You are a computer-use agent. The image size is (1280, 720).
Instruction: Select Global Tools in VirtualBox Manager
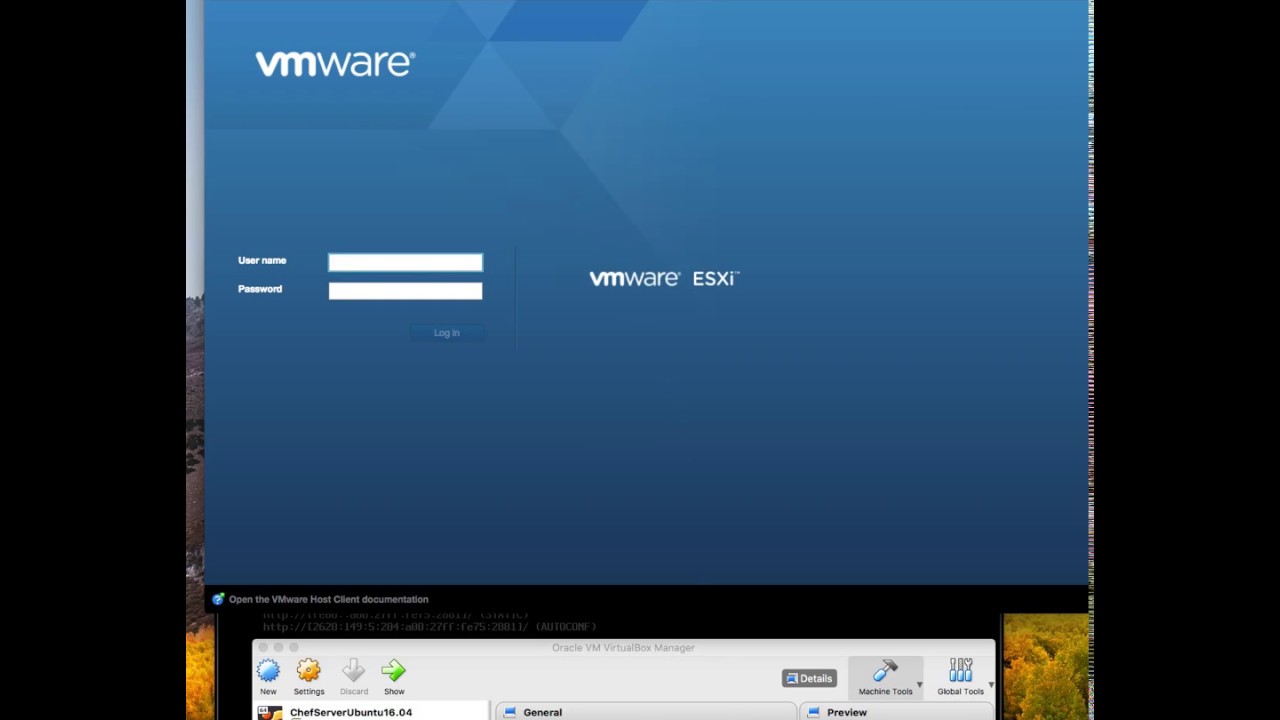(960, 677)
